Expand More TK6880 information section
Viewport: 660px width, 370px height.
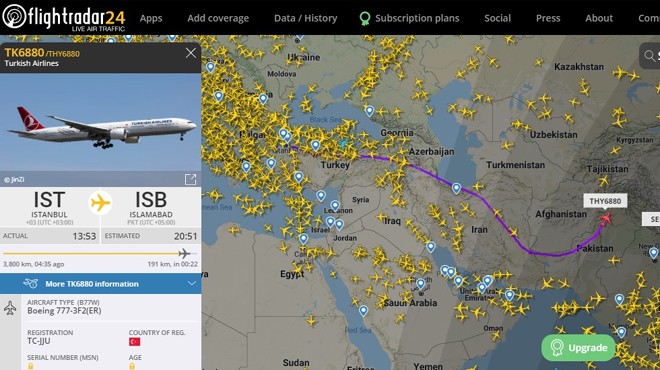pyautogui.click(x=101, y=284)
